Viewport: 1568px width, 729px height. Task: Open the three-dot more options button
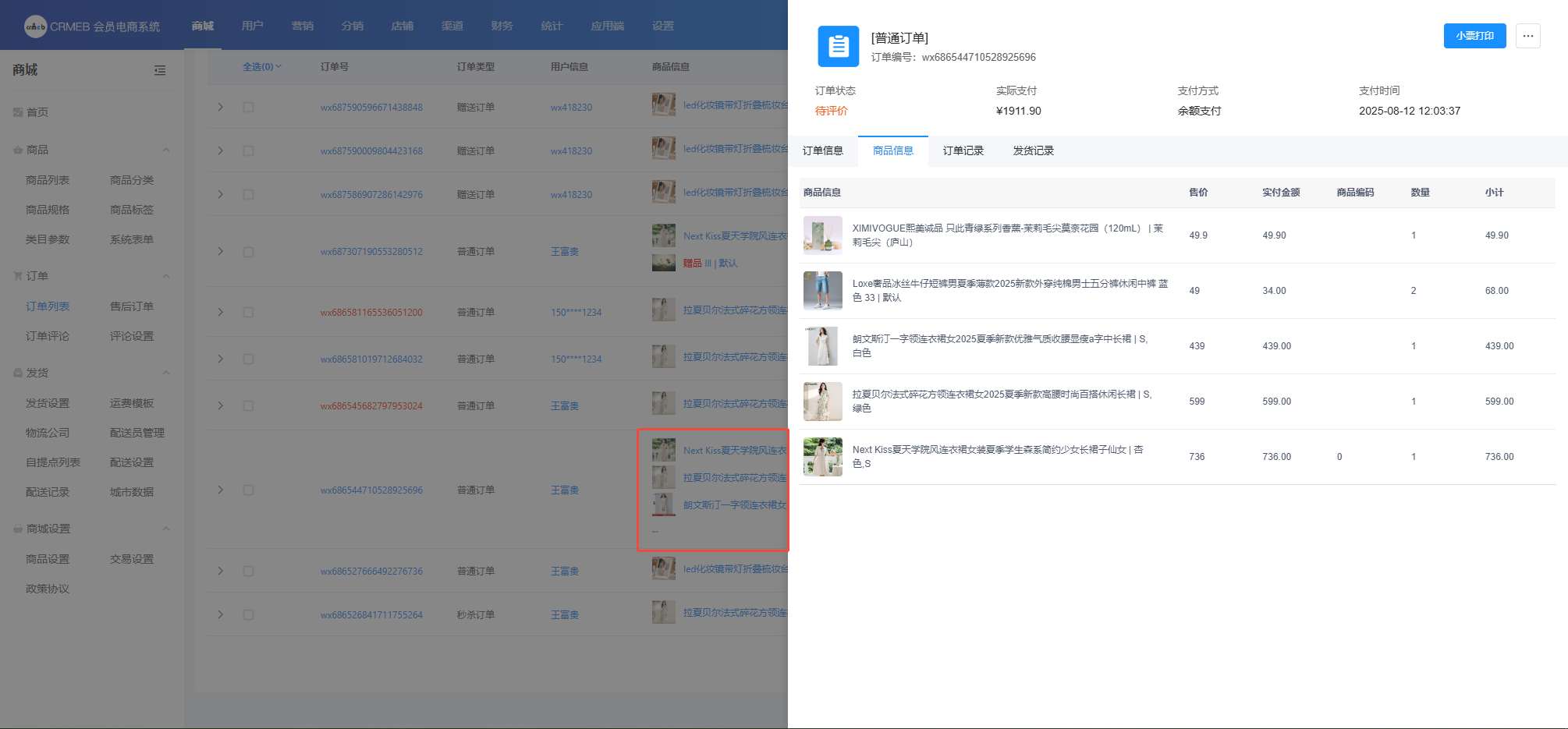tap(1527, 36)
